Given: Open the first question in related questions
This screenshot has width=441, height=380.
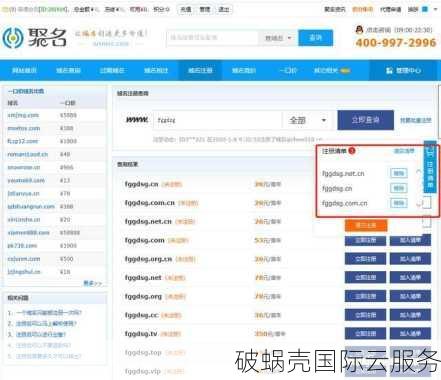Looking at the screenshot, I should (48, 313).
